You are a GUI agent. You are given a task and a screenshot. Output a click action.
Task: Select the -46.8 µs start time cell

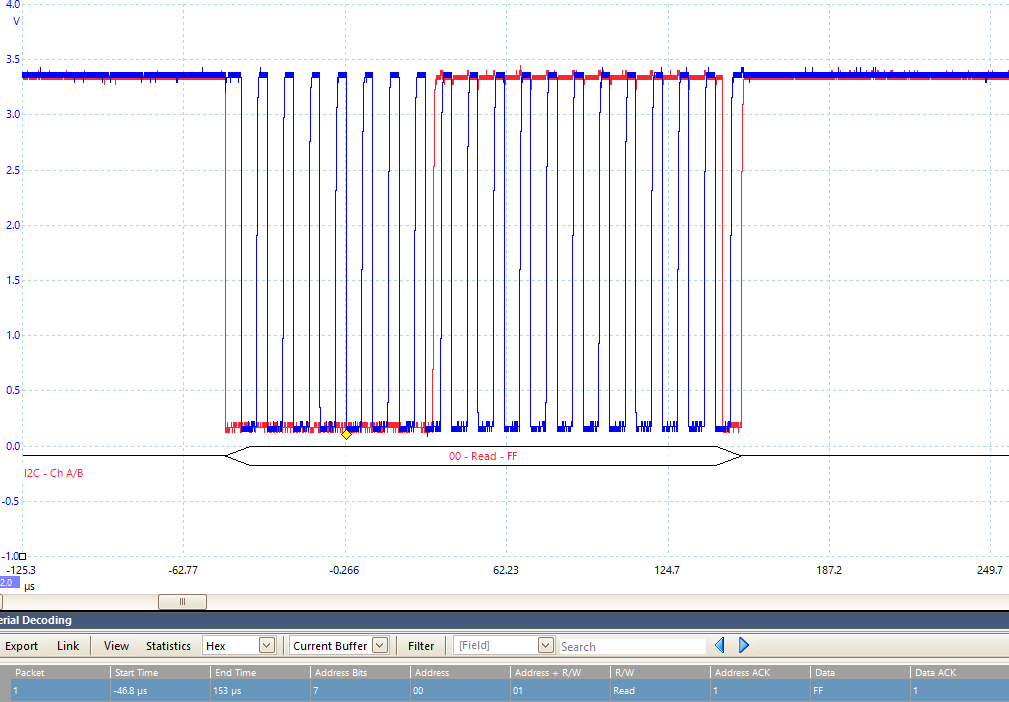161,690
